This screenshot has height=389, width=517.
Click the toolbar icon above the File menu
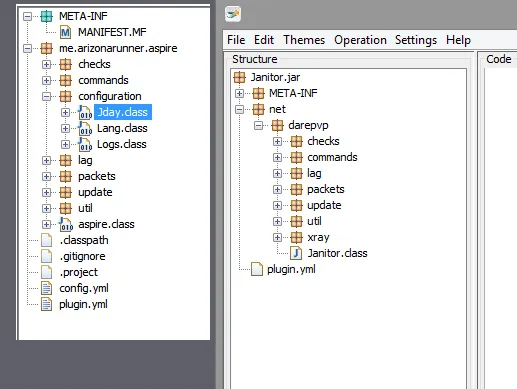pos(233,14)
